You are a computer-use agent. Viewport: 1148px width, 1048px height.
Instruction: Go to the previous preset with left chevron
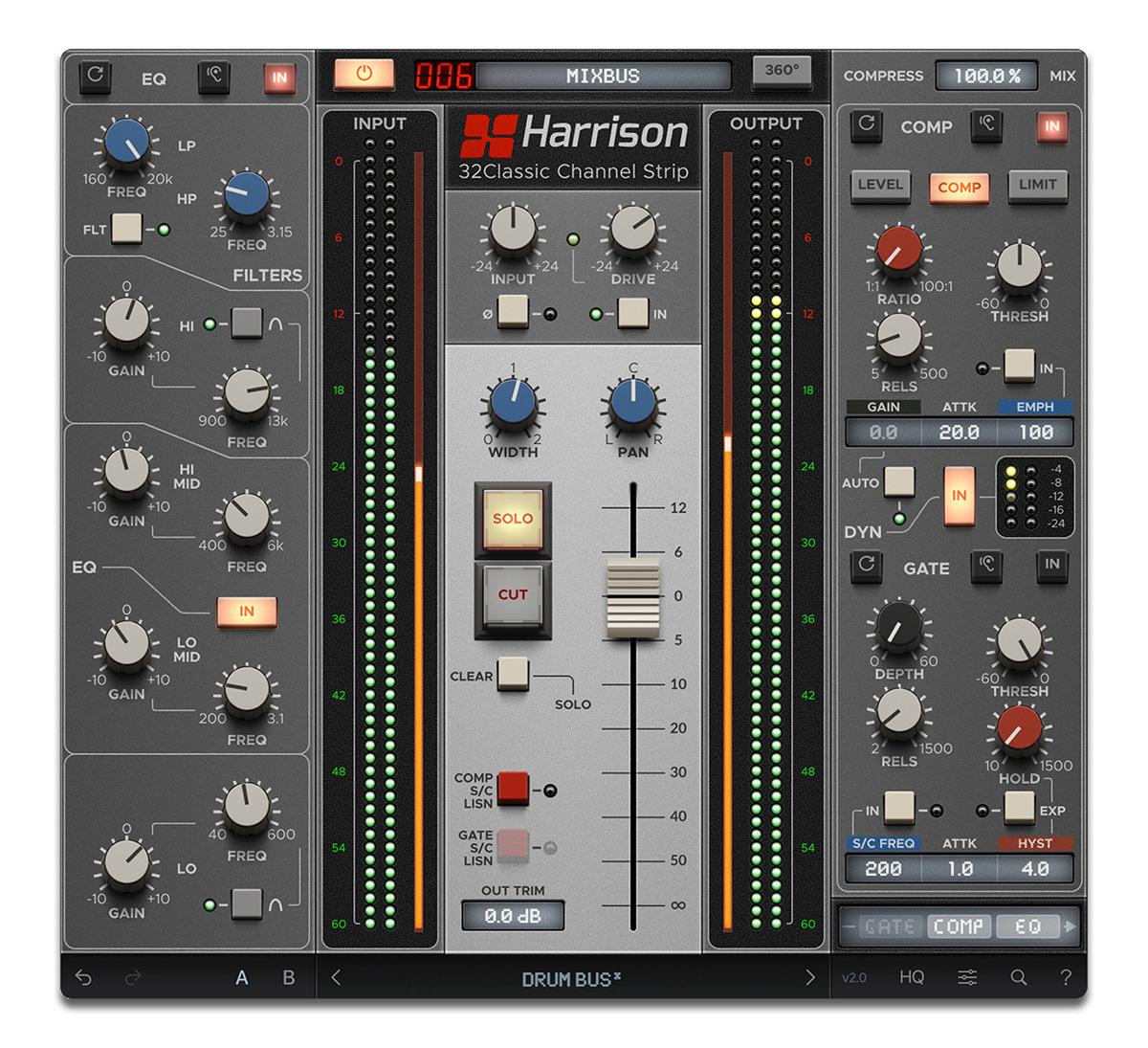[336, 977]
